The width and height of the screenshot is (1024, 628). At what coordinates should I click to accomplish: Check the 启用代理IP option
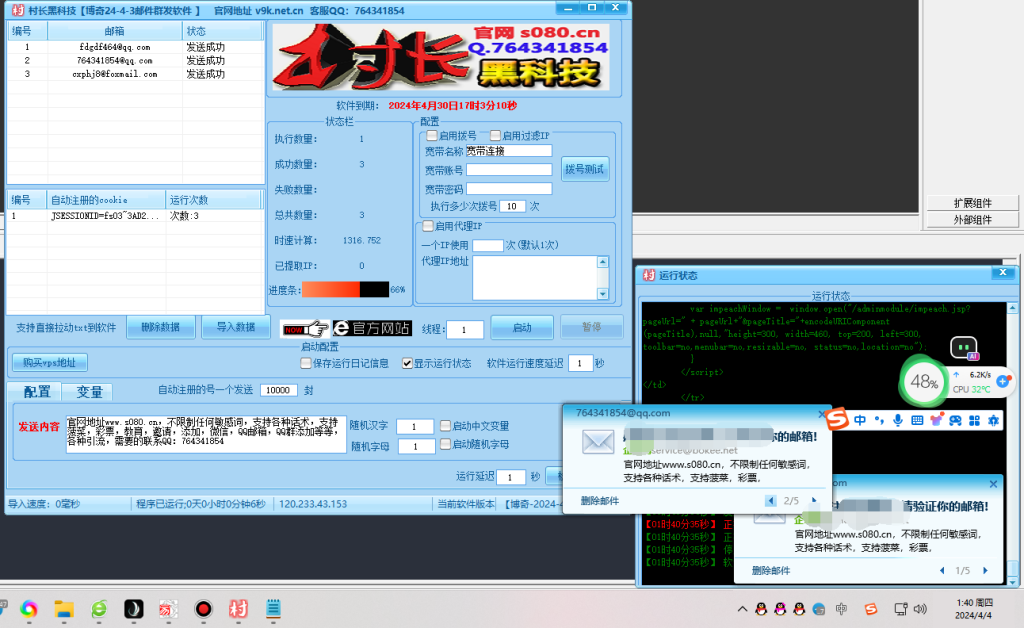(x=428, y=226)
